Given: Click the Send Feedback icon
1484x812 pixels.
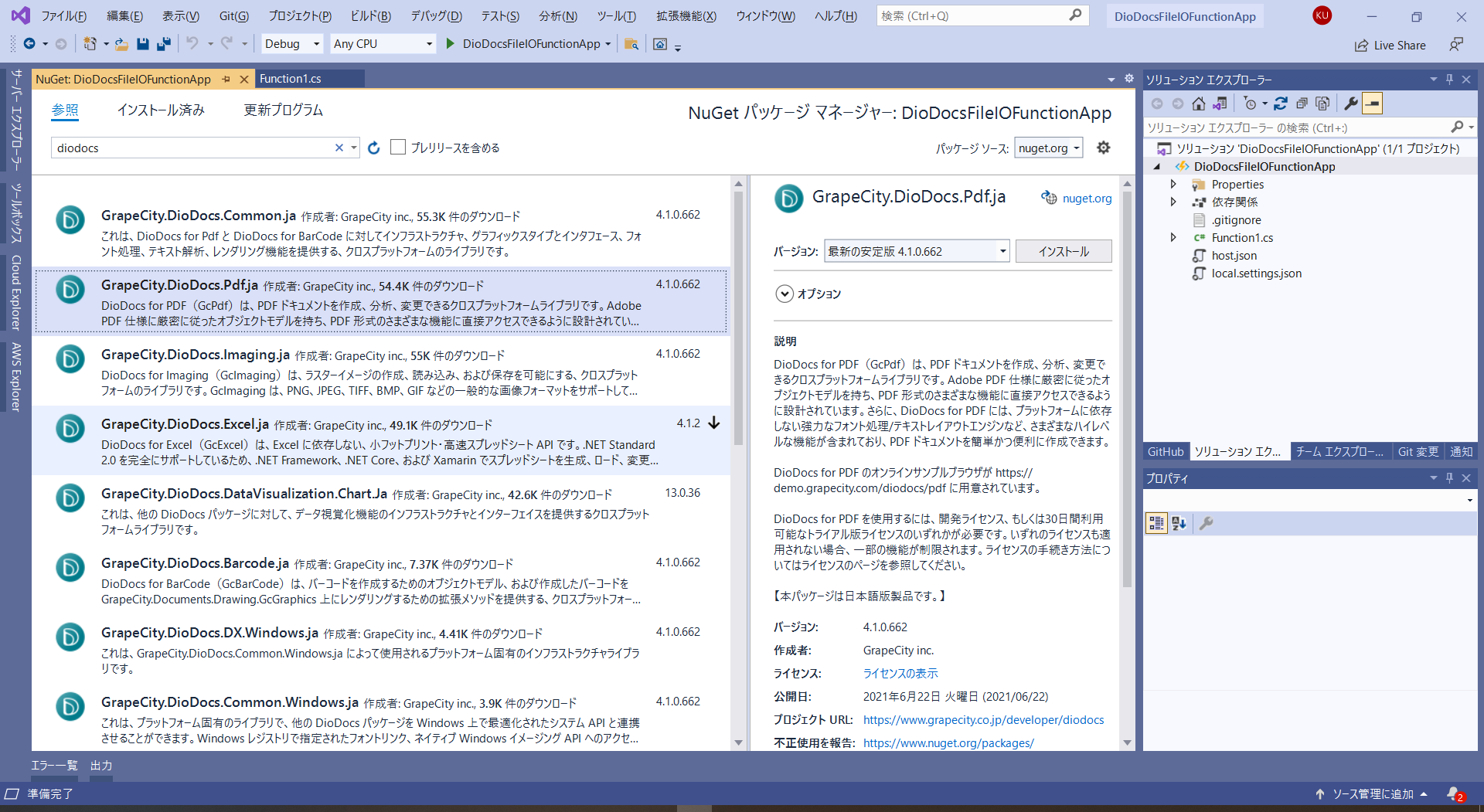Looking at the screenshot, I should tap(1456, 45).
